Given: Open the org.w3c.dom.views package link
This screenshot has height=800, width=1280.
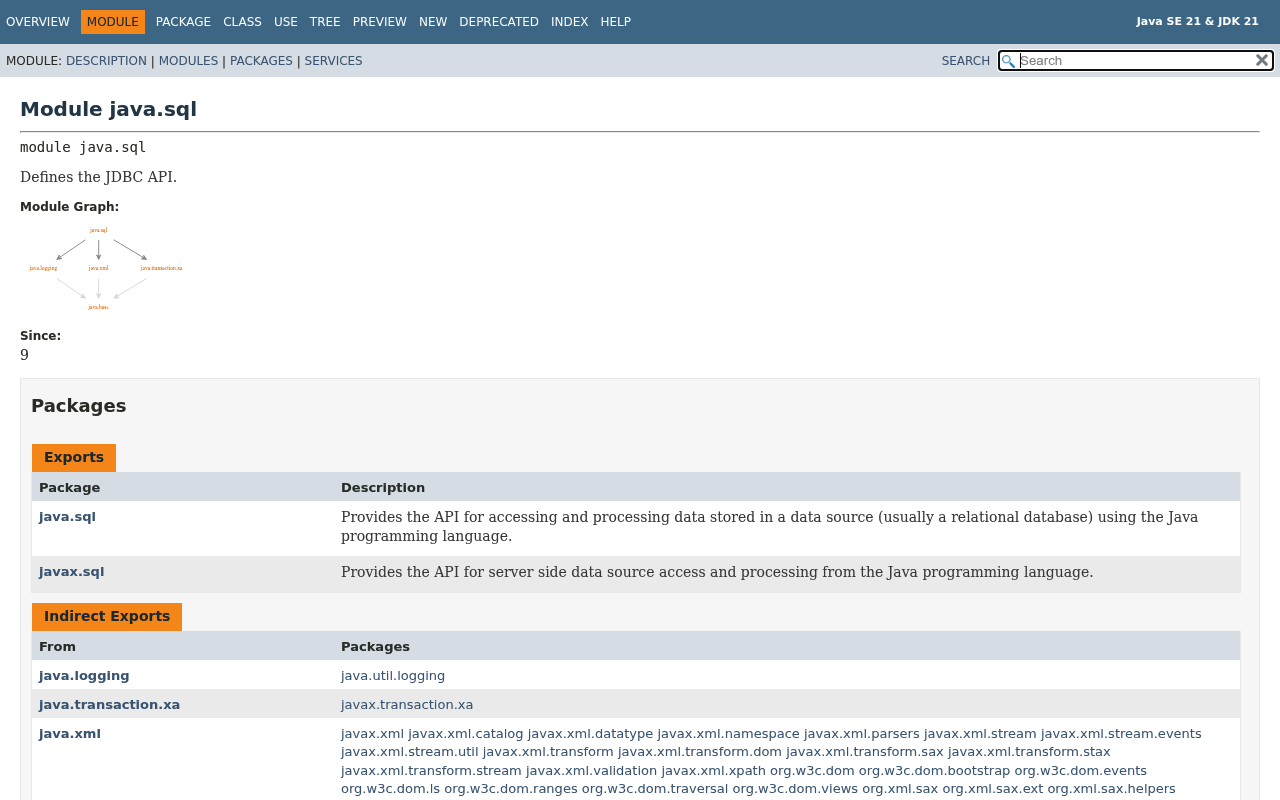Looking at the screenshot, I should pyautogui.click(x=795, y=789).
